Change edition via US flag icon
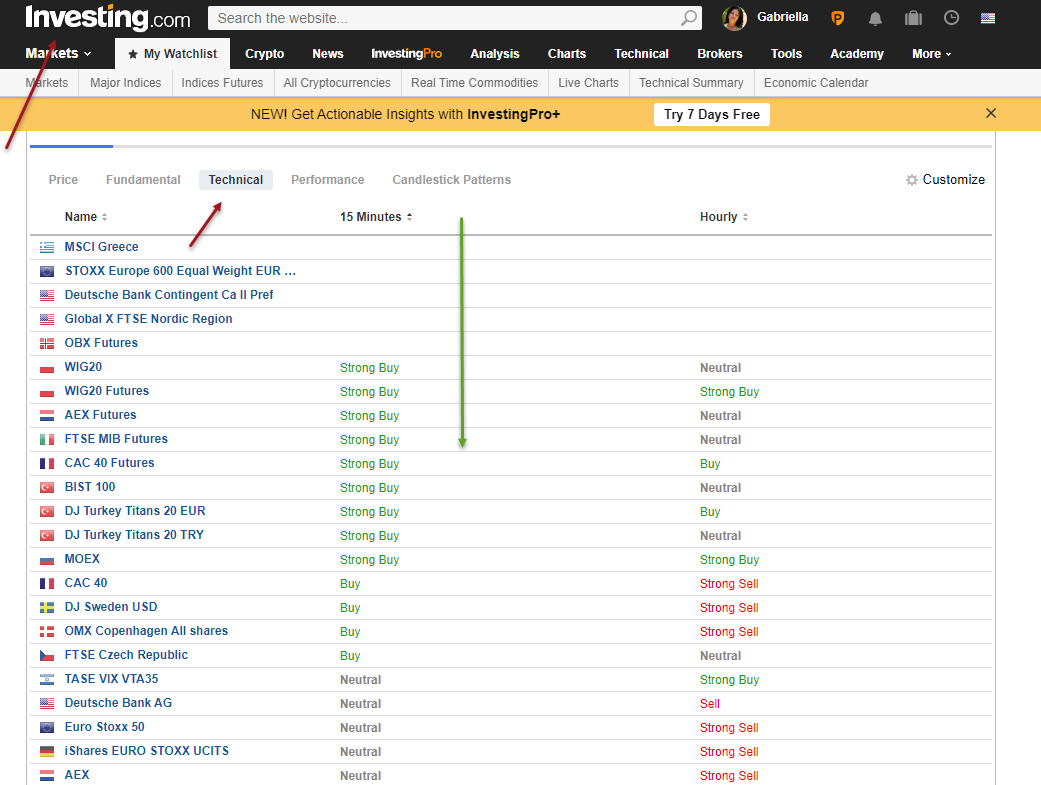The width and height of the screenshot is (1041, 785). point(988,19)
